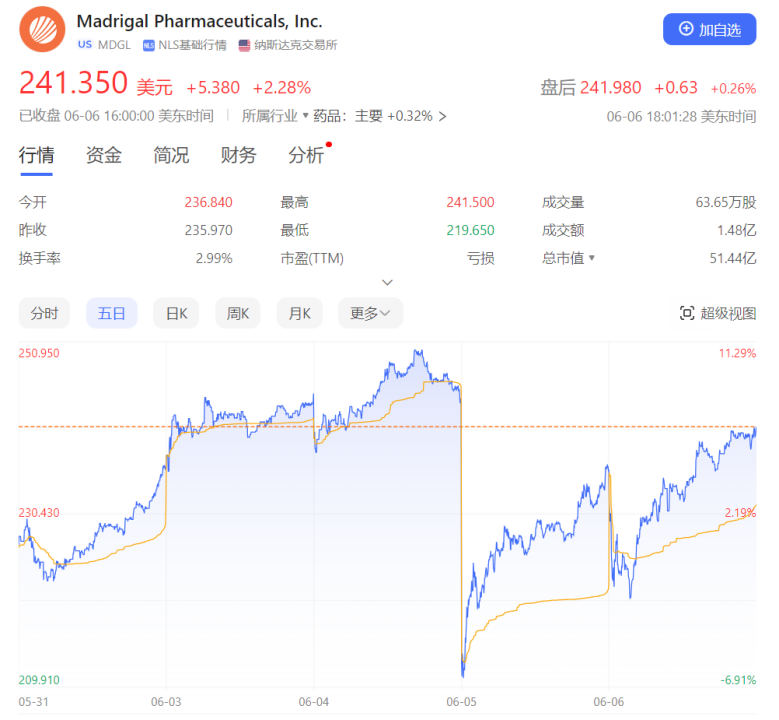This screenshot has height=720, width=779.
Task: Switch to the 资金 tab
Action: click(x=104, y=155)
